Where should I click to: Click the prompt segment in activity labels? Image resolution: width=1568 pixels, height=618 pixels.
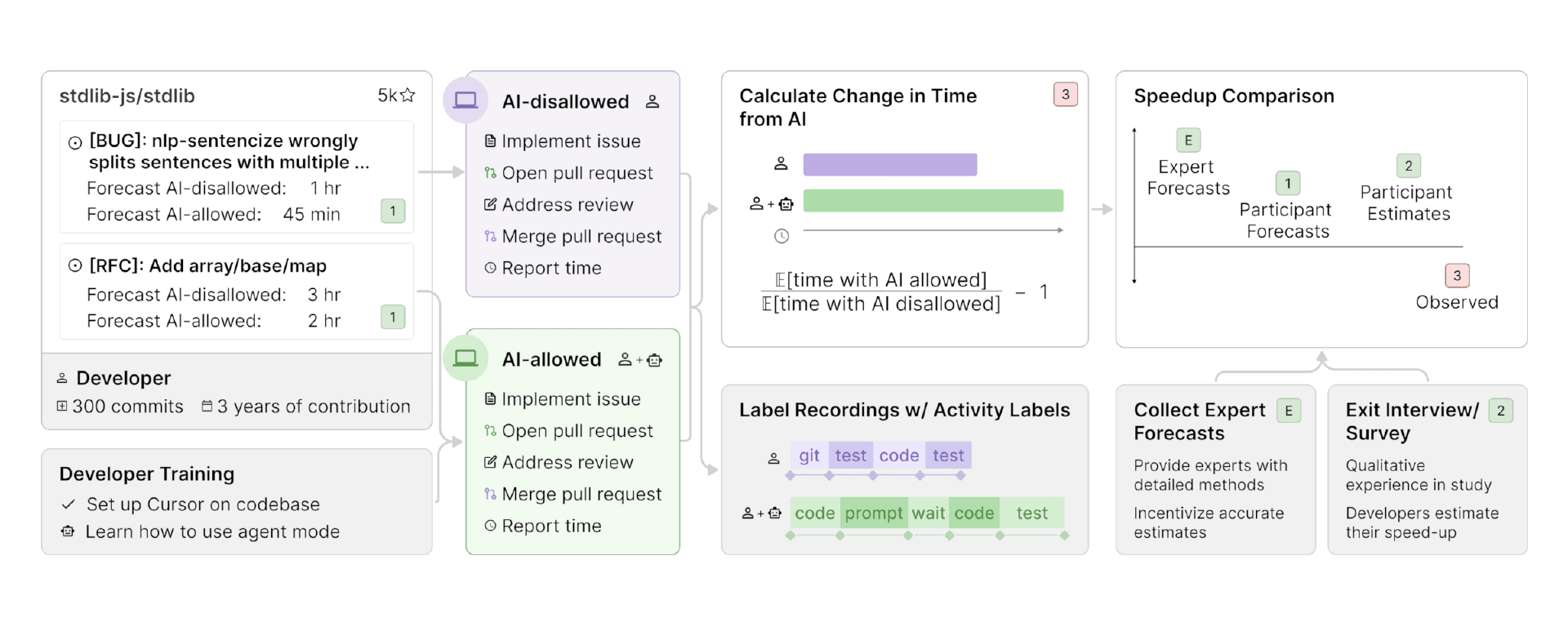(874, 514)
